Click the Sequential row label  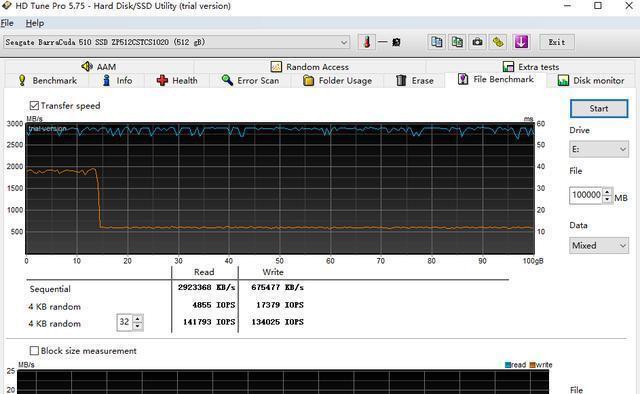50,289
